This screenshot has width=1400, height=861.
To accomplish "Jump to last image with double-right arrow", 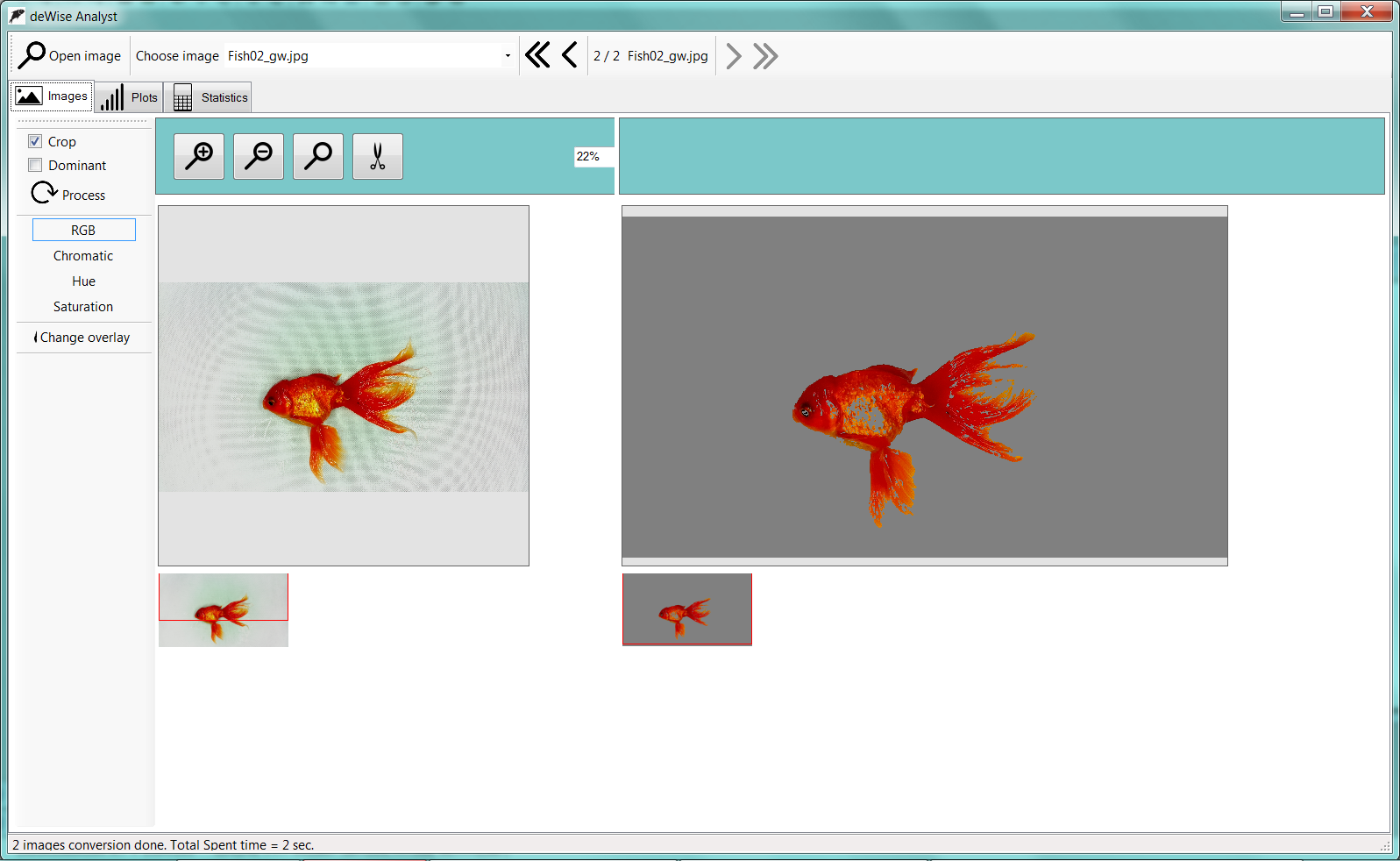I will pos(765,56).
